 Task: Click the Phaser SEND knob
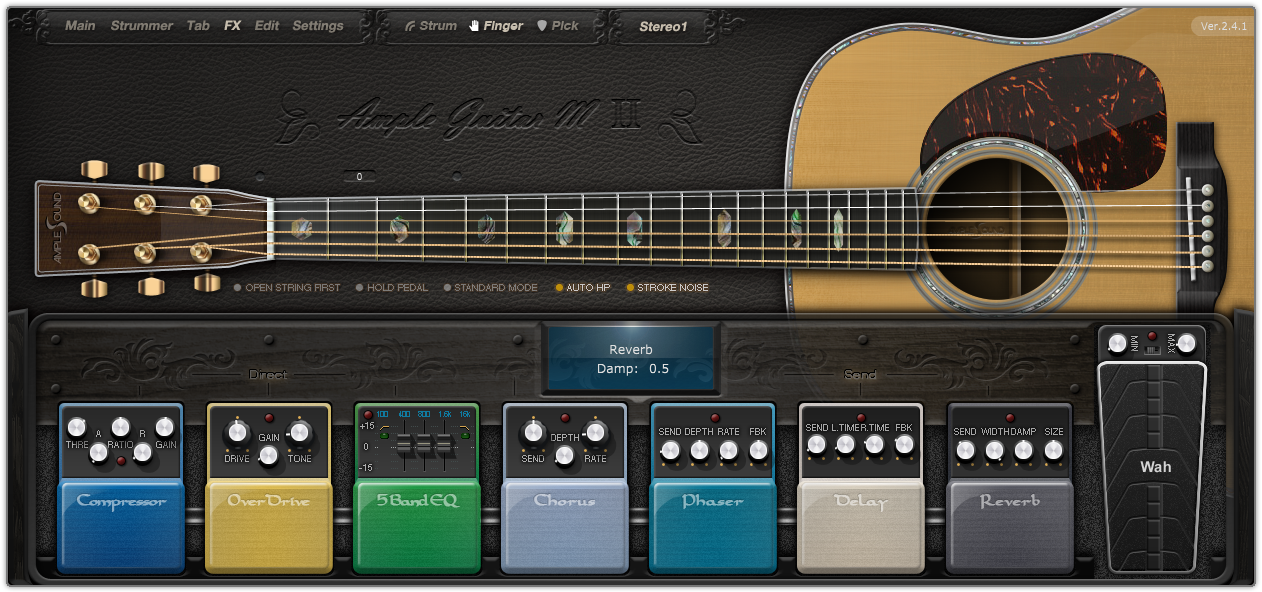pos(670,451)
